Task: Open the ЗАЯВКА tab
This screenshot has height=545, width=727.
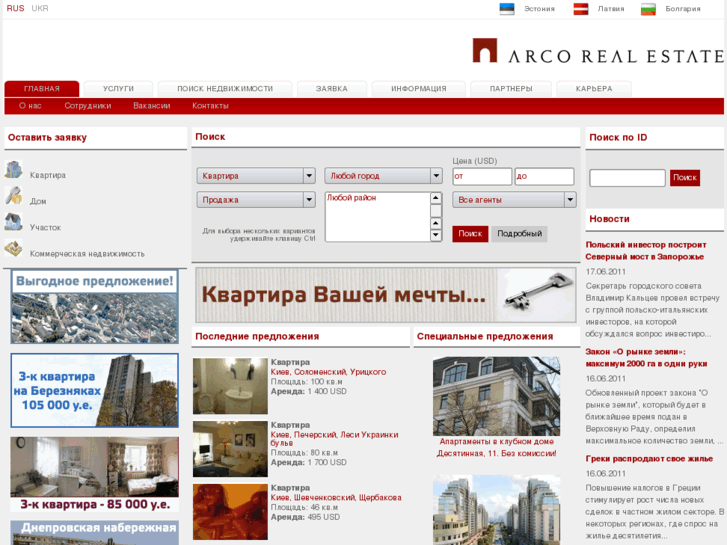Action: tap(332, 89)
